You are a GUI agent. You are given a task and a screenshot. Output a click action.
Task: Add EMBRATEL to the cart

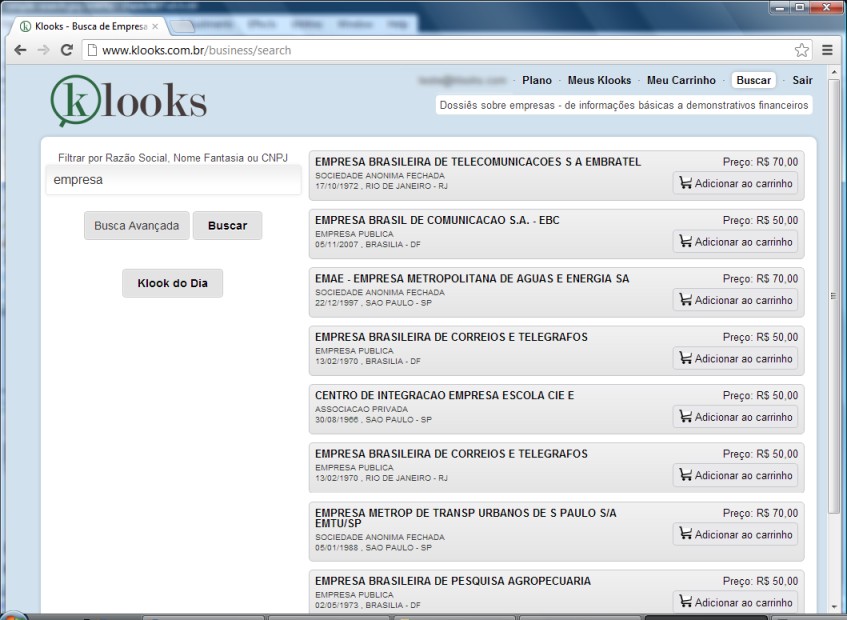735,183
